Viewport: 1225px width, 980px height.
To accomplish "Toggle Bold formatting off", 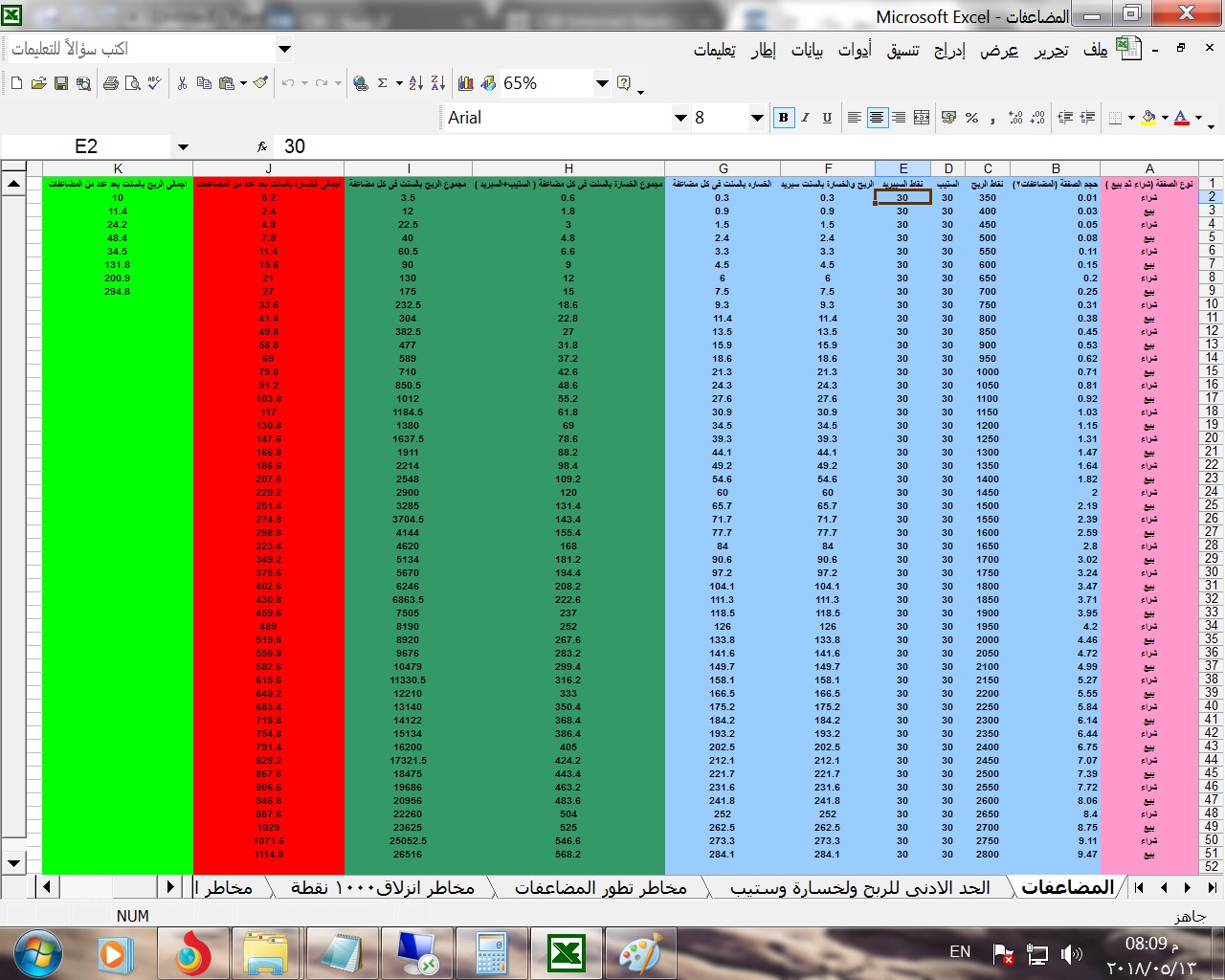I will 784,118.
